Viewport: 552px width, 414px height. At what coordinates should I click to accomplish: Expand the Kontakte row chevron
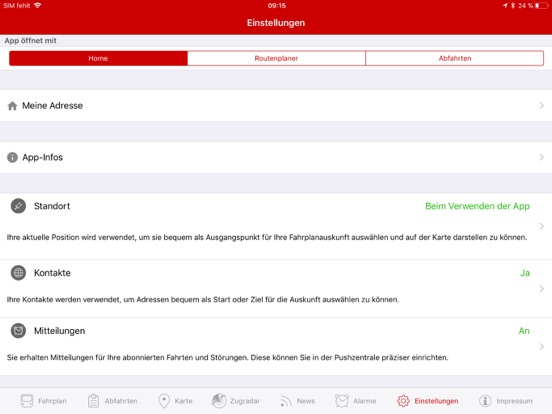[x=541, y=289]
